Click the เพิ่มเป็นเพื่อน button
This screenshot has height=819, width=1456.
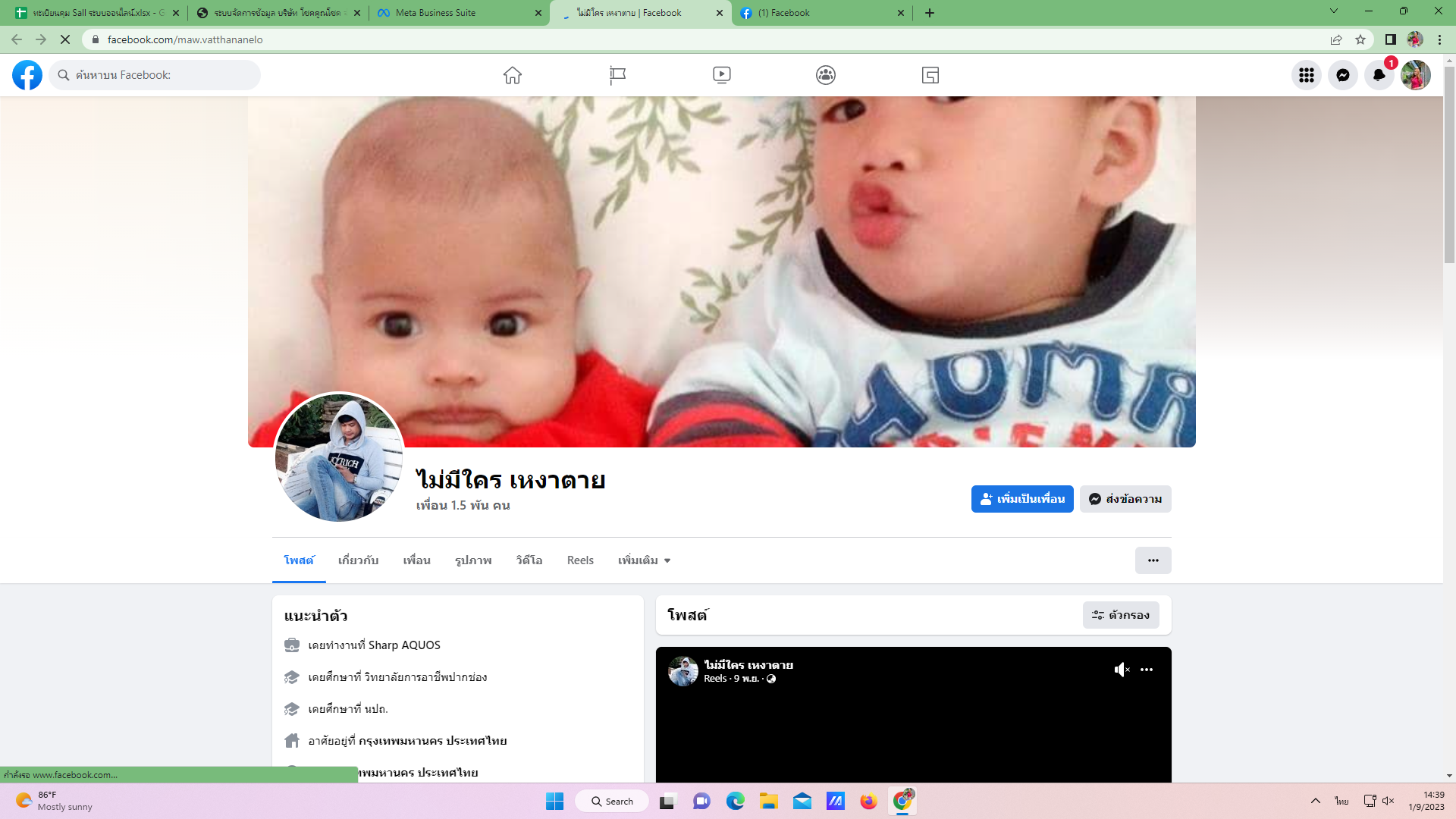pos(1021,499)
